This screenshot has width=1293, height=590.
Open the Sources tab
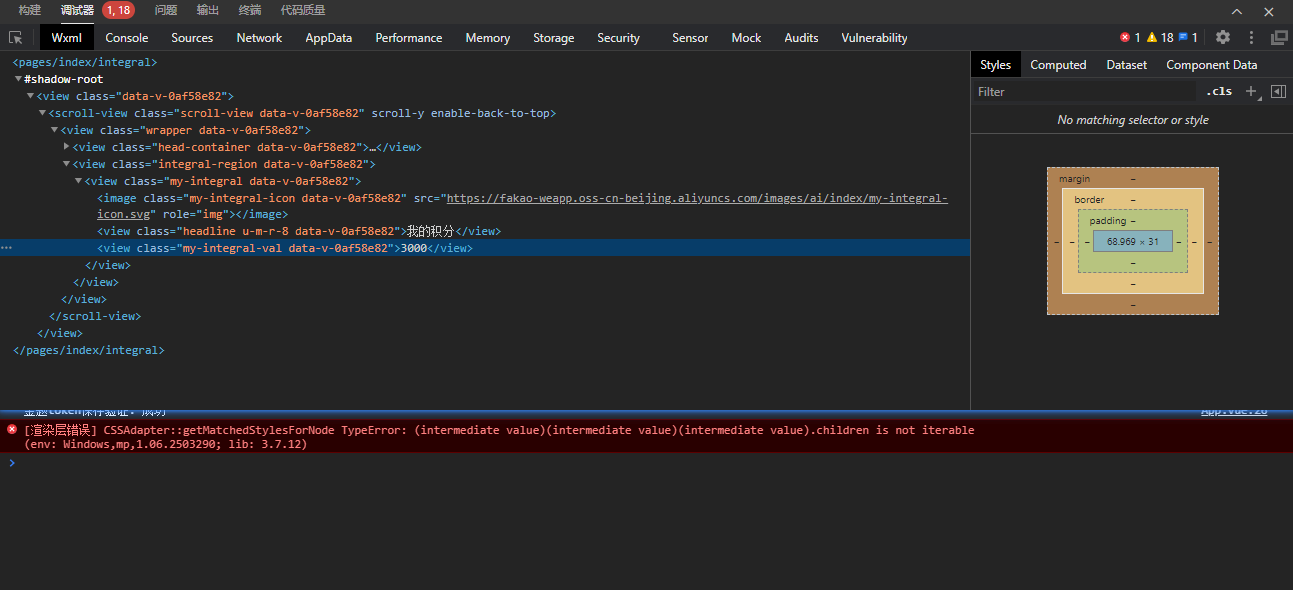click(x=192, y=37)
